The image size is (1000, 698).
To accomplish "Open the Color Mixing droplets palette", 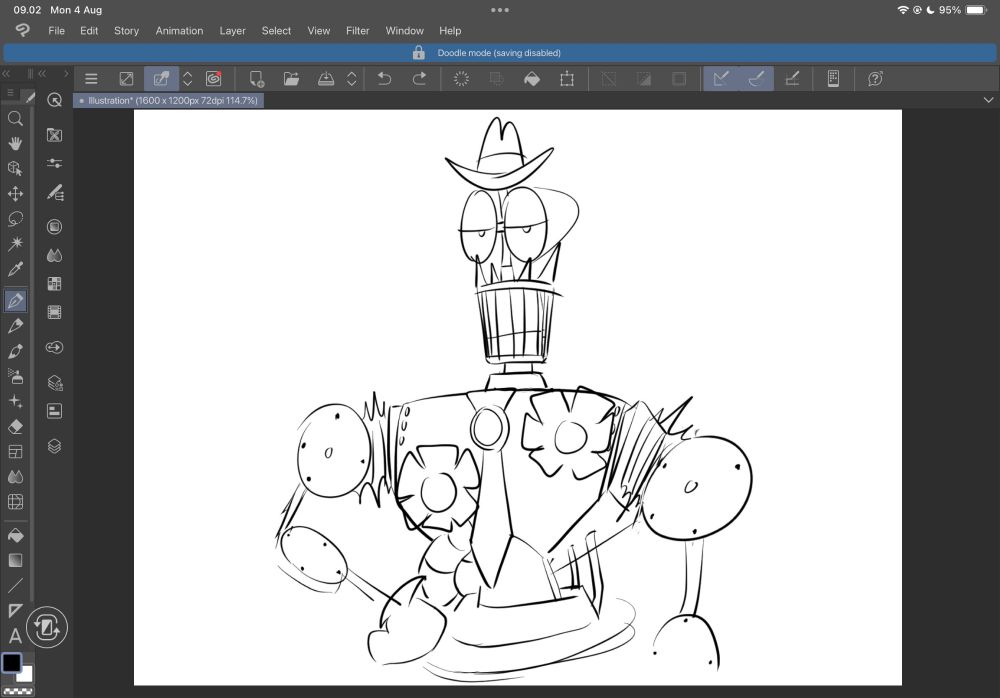I will pyautogui.click(x=55, y=255).
